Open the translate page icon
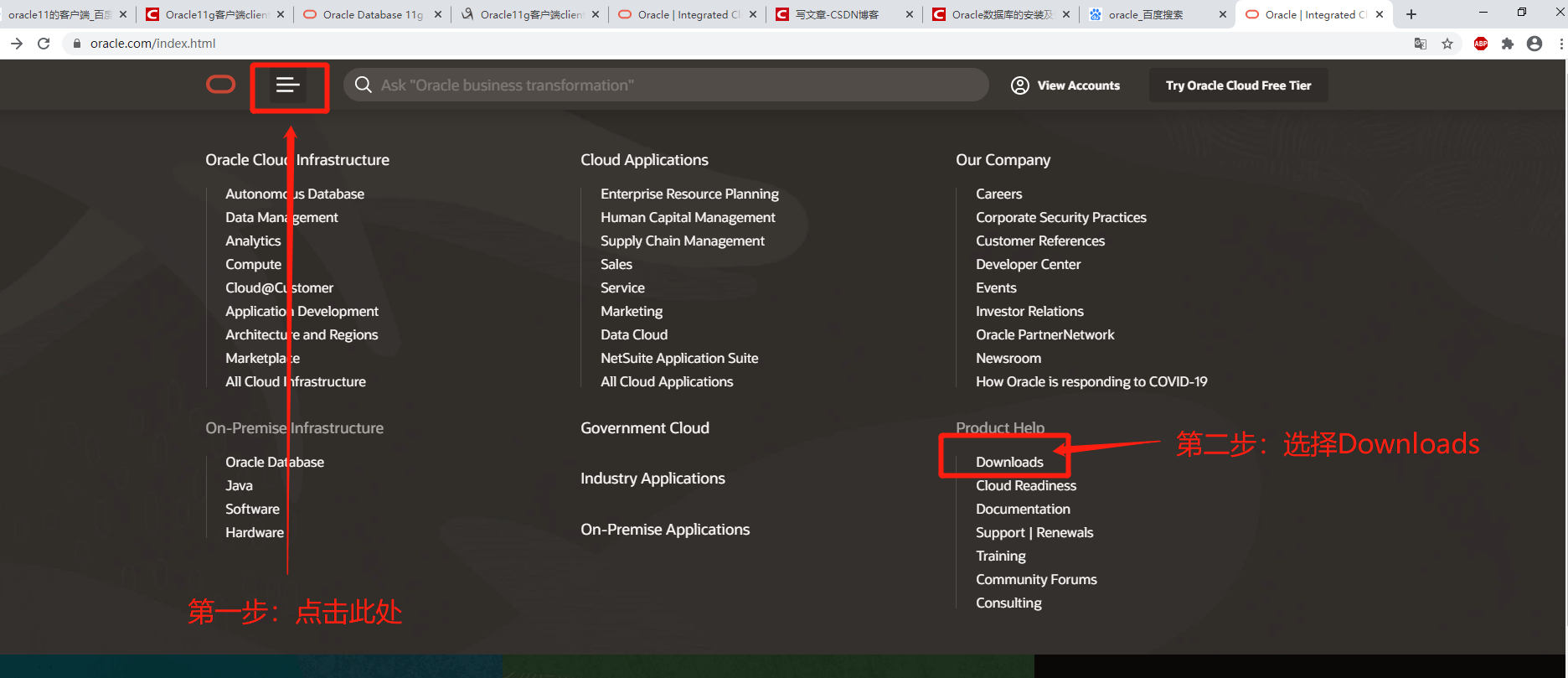The height and width of the screenshot is (678, 1568). pyautogui.click(x=1421, y=44)
